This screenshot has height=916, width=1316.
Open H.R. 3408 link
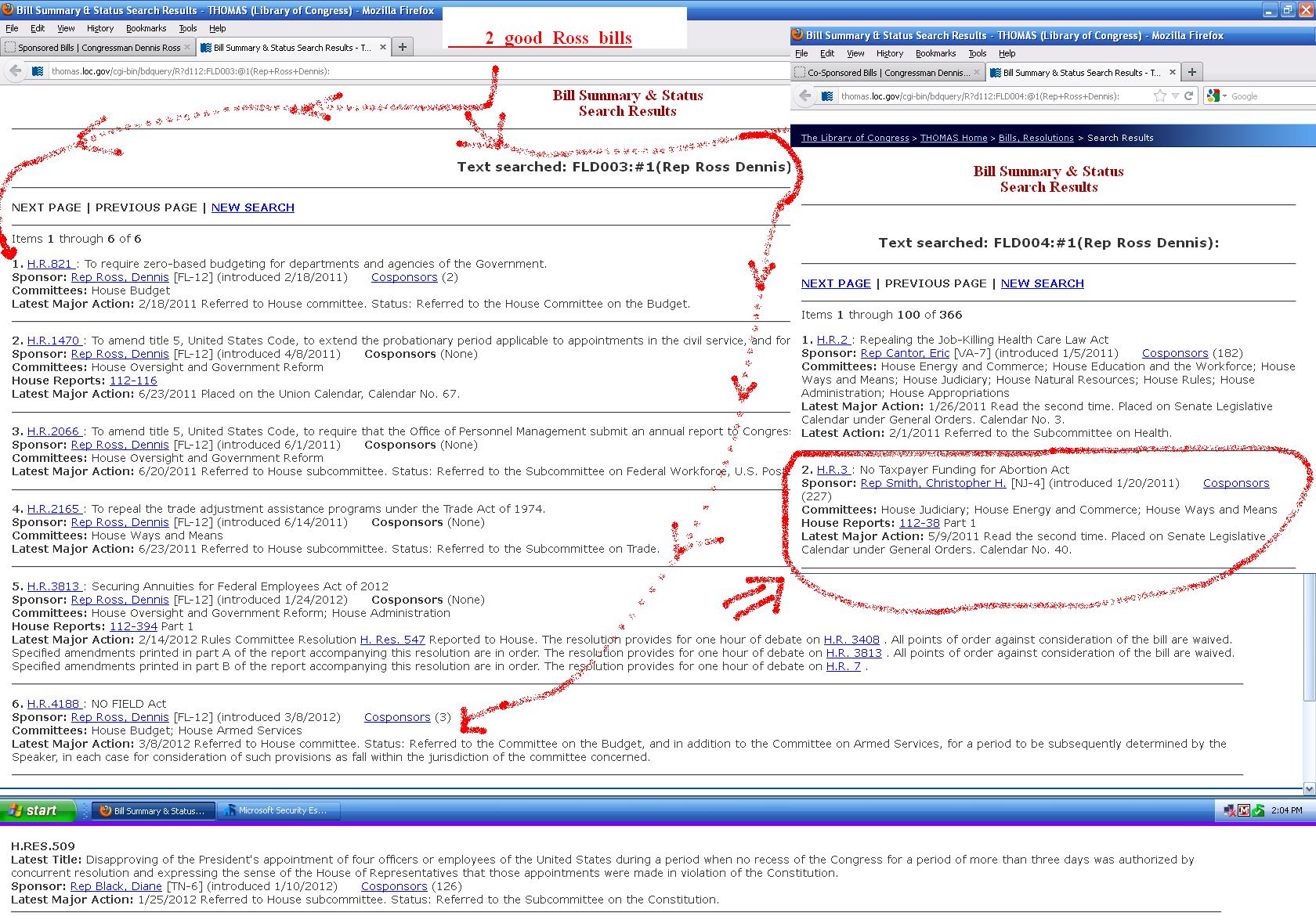click(851, 640)
